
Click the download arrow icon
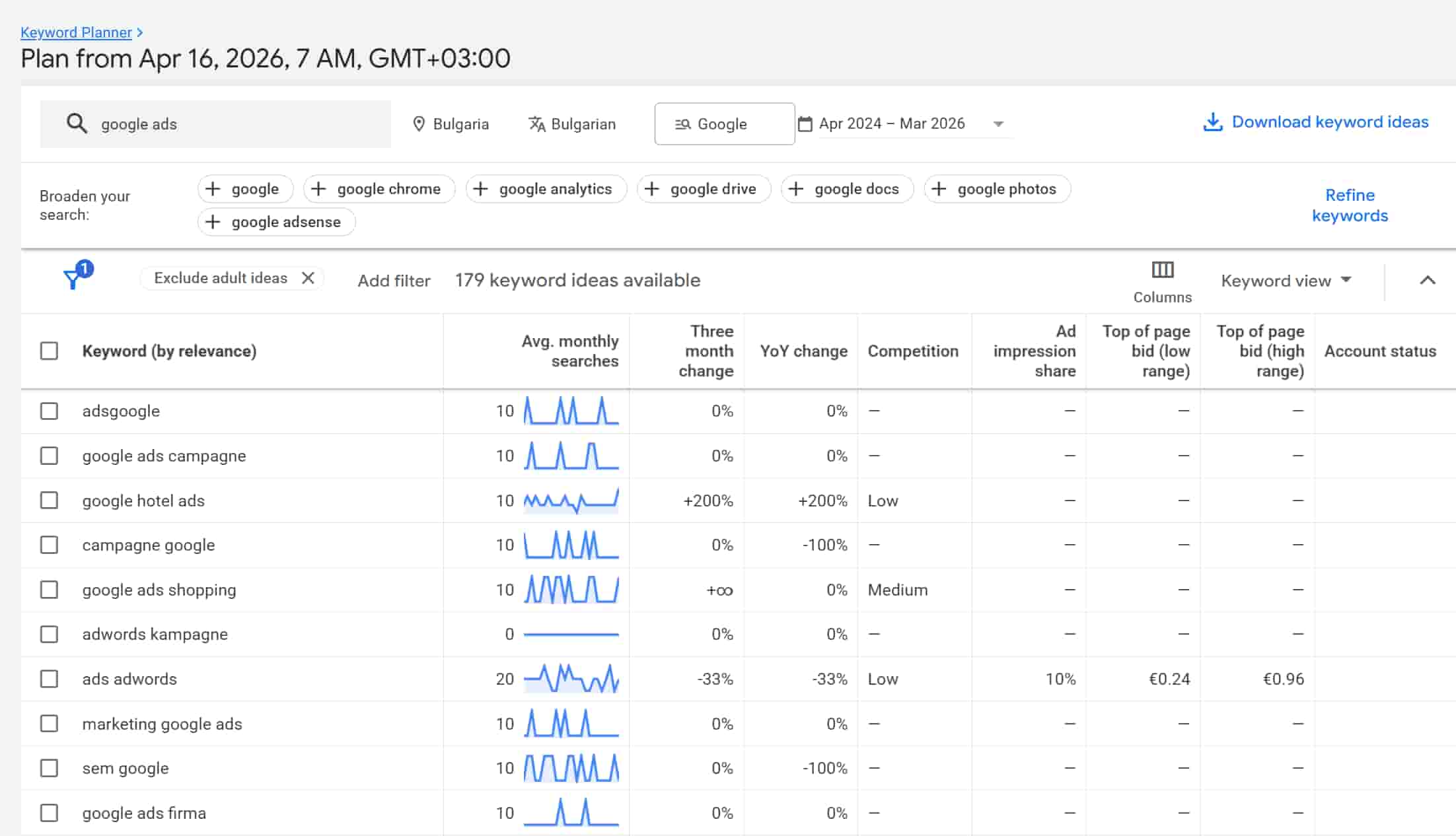1213,122
